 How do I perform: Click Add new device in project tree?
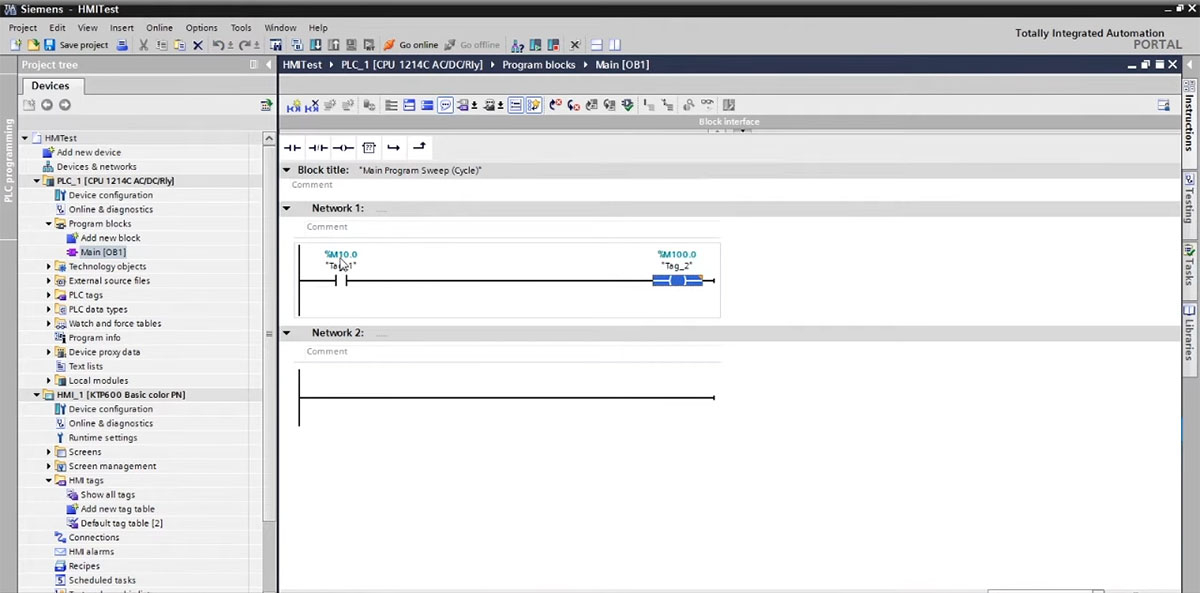[89, 153]
